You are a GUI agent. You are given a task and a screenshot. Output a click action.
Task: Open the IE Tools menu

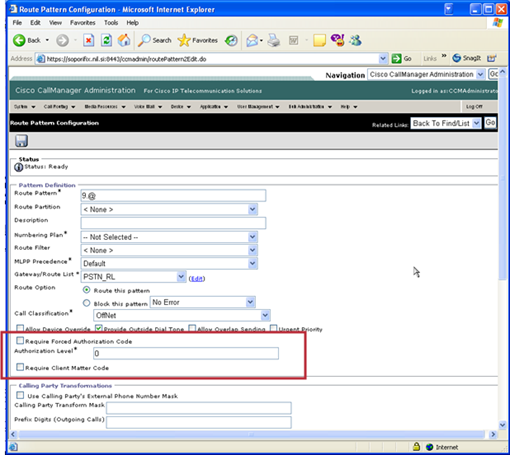111,23
